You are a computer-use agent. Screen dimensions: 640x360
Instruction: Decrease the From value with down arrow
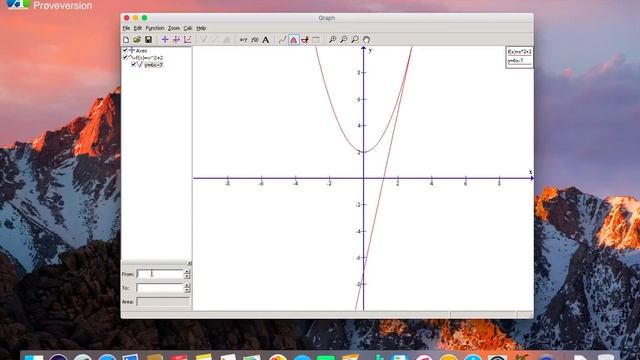[x=187, y=276]
